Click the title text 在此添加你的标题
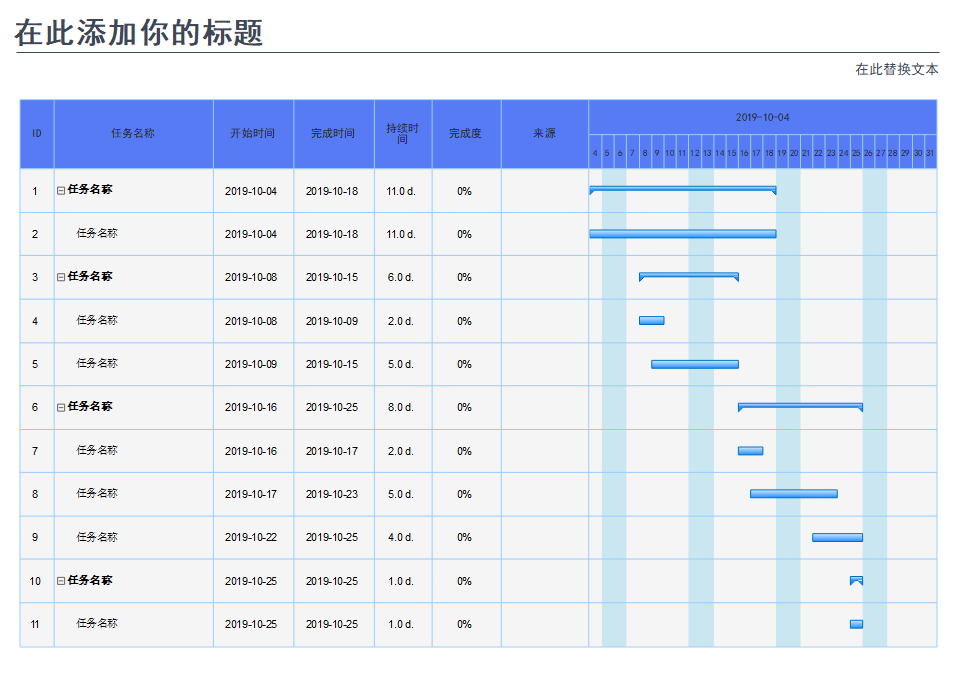This screenshot has height=677, width=960. (x=139, y=33)
